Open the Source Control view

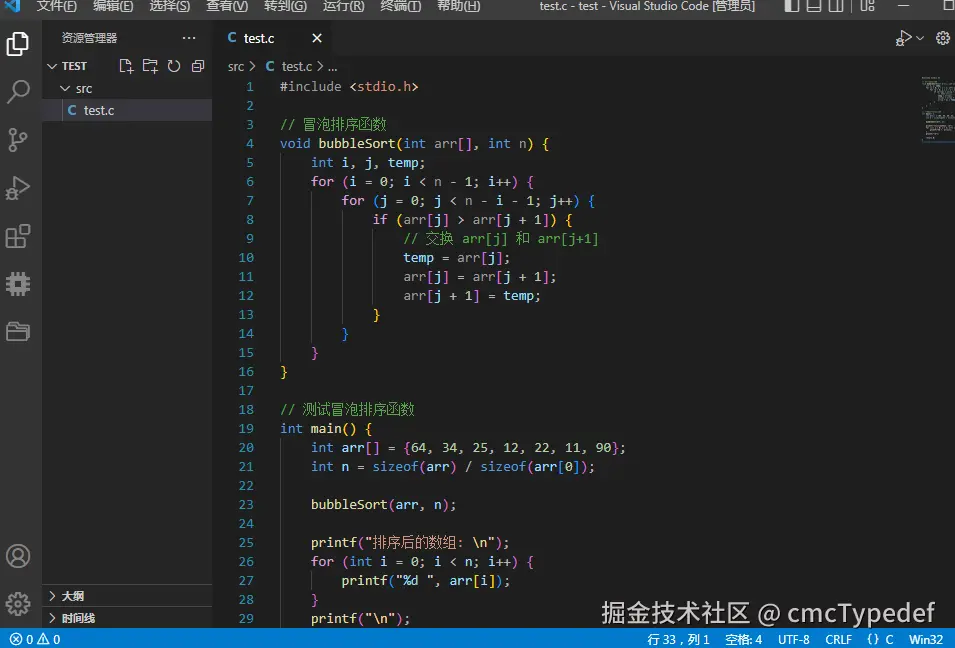click(18, 139)
